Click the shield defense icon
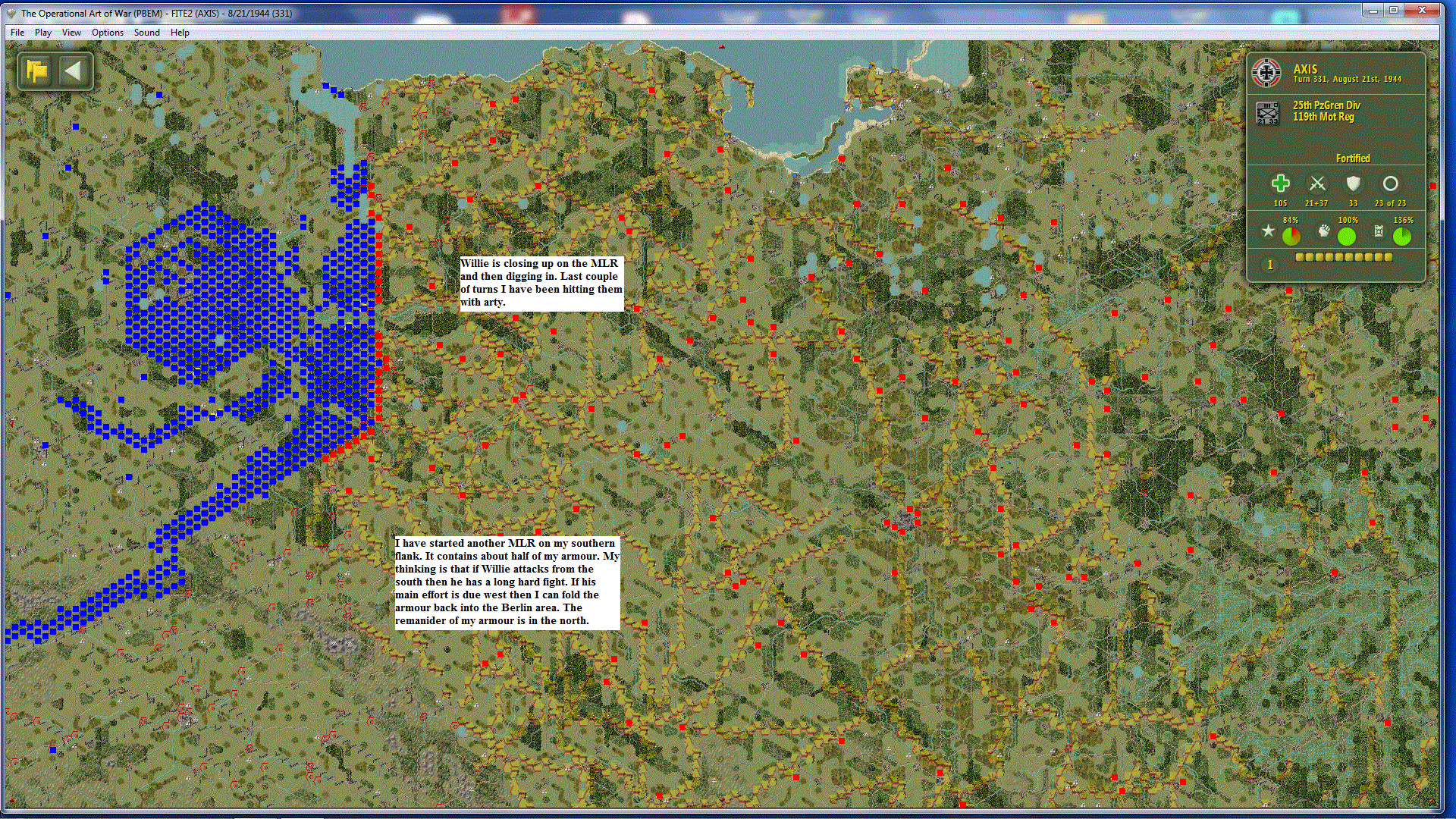Image resolution: width=1456 pixels, height=819 pixels. tap(1353, 184)
